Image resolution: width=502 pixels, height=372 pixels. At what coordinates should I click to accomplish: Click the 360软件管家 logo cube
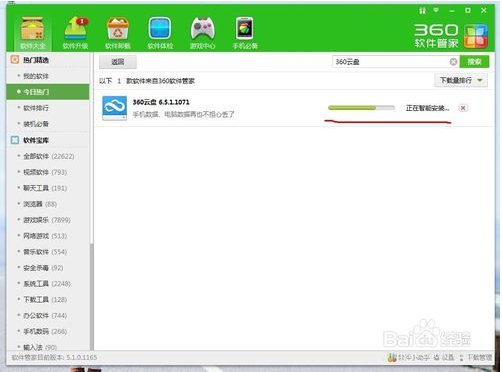pos(476,35)
